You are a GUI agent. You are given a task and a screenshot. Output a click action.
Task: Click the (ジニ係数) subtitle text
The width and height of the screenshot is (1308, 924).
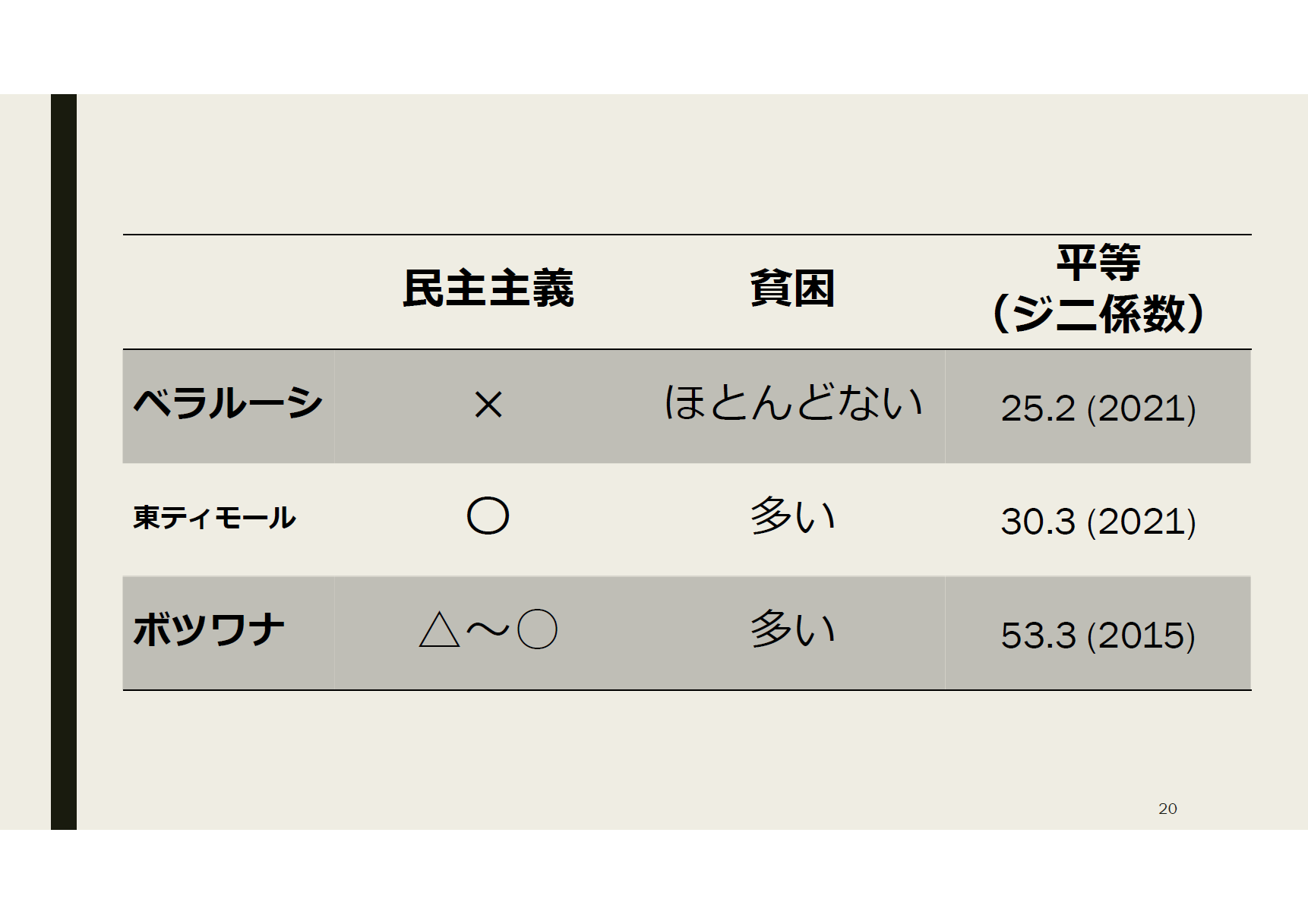1098,314
